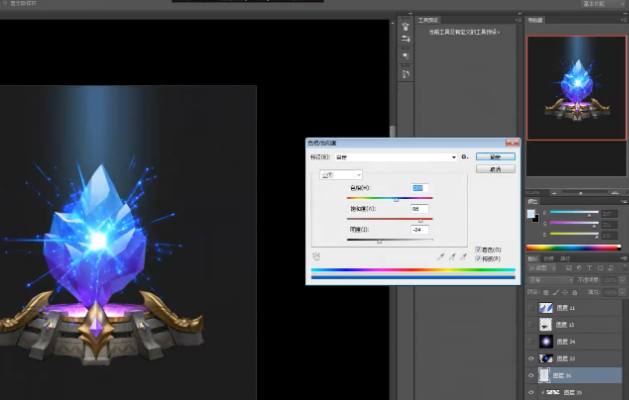Hide layer 36 using its eye icon

pyautogui.click(x=531, y=376)
